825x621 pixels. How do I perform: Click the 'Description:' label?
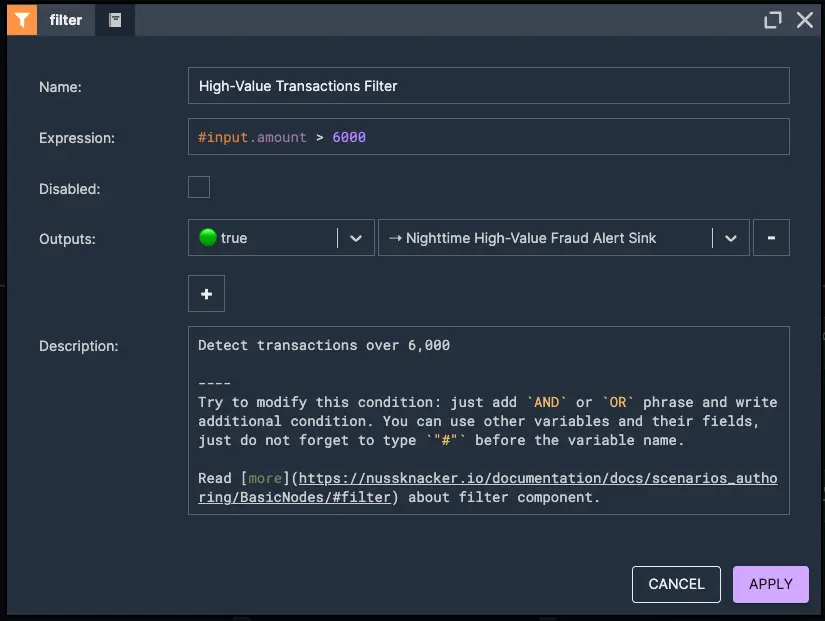pos(78,346)
